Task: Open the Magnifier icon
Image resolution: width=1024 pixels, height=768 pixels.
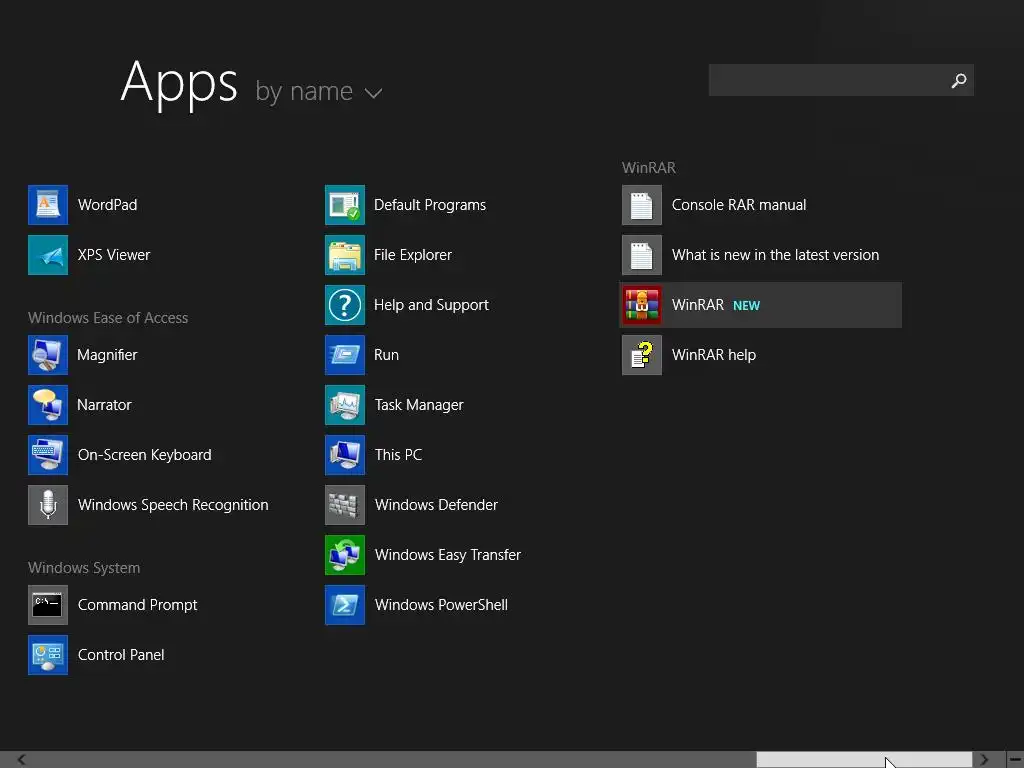Action: [48, 355]
